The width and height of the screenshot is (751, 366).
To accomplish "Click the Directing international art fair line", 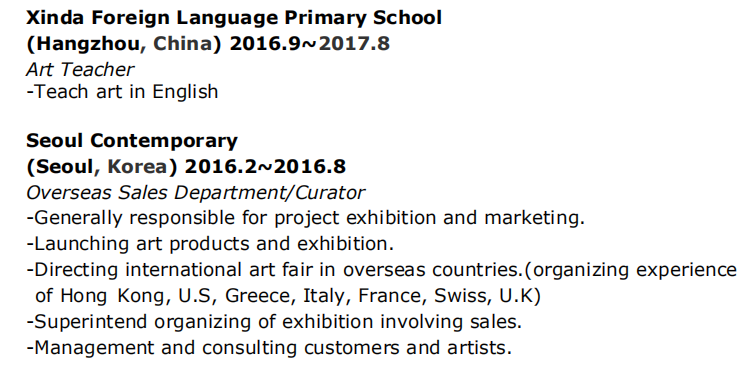I will click(x=381, y=270).
